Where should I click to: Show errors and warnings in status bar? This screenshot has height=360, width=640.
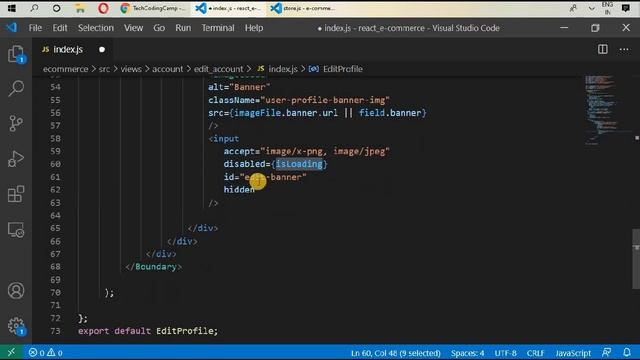45,353
